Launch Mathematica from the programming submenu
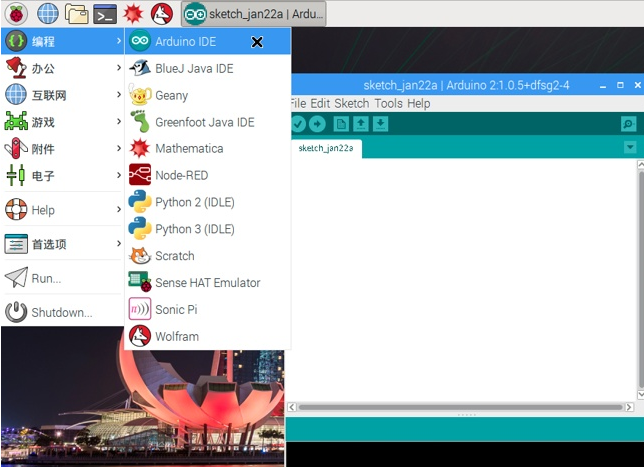The width and height of the screenshot is (644, 467). coord(208,148)
